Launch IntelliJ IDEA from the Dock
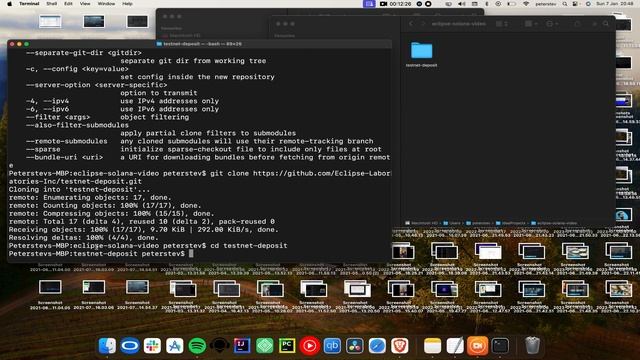The image size is (640, 360). 242,346
